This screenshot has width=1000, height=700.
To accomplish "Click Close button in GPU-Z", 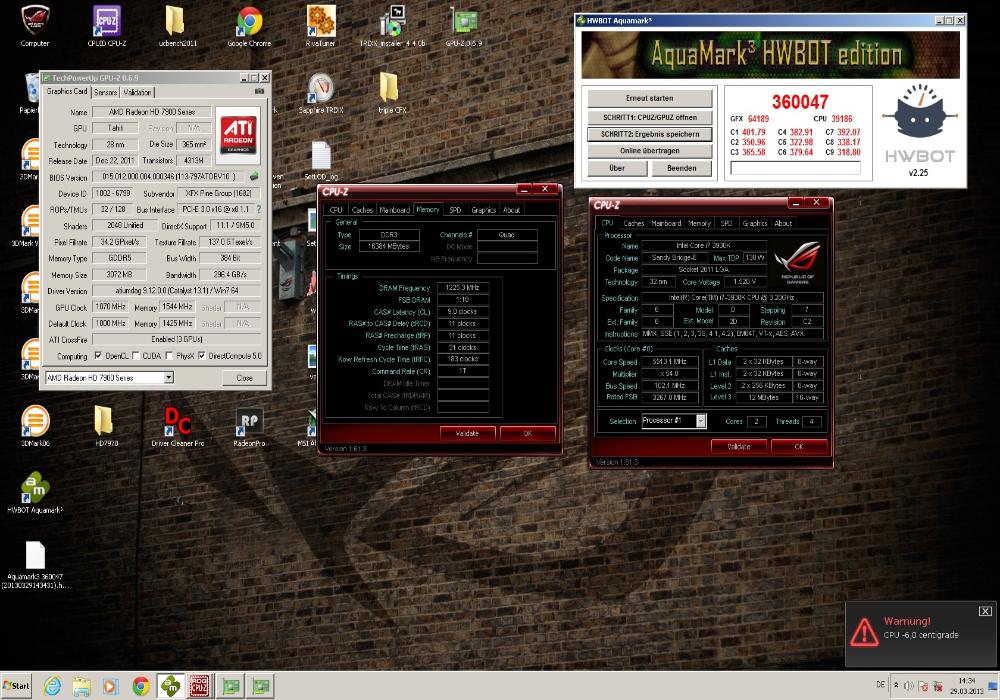I will click(x=244, y=377).
